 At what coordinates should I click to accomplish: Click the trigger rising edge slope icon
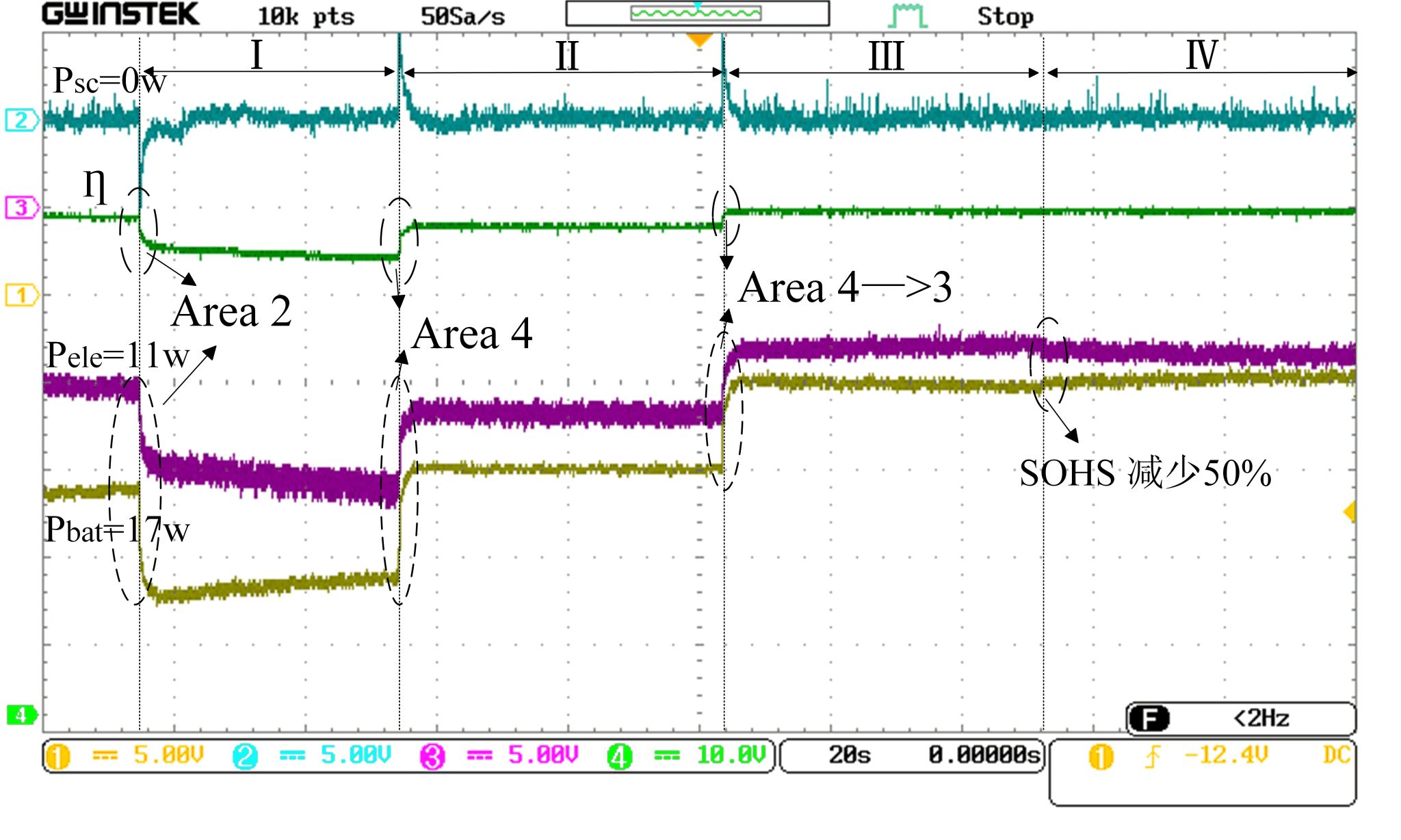[1153, 757]
